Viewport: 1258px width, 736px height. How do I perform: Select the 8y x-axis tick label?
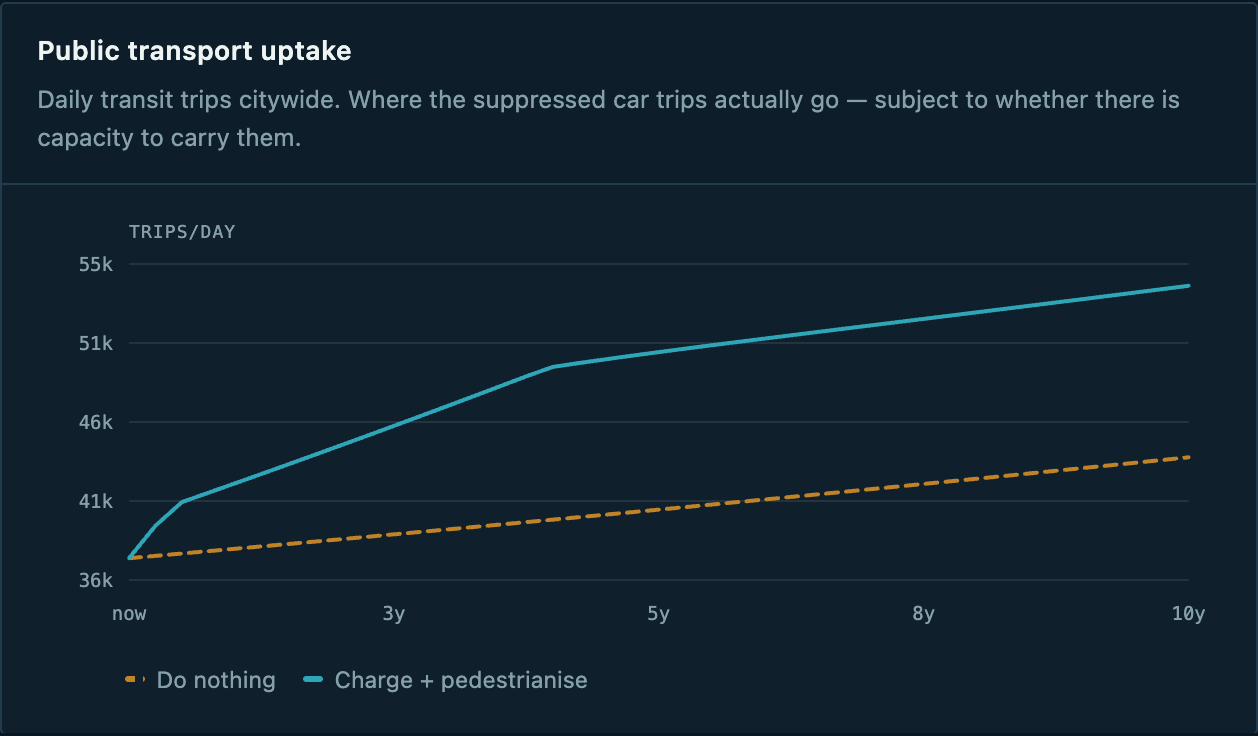coord(923,614)
